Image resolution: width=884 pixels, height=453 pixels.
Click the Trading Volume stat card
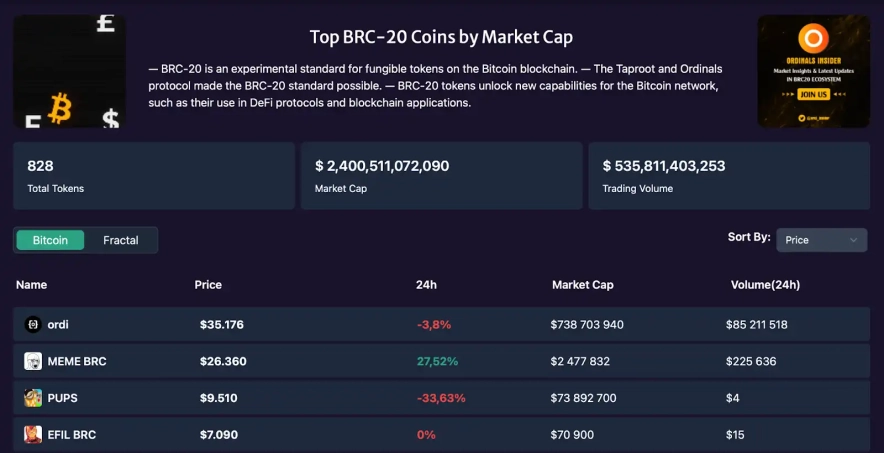[x=729, y=176]
